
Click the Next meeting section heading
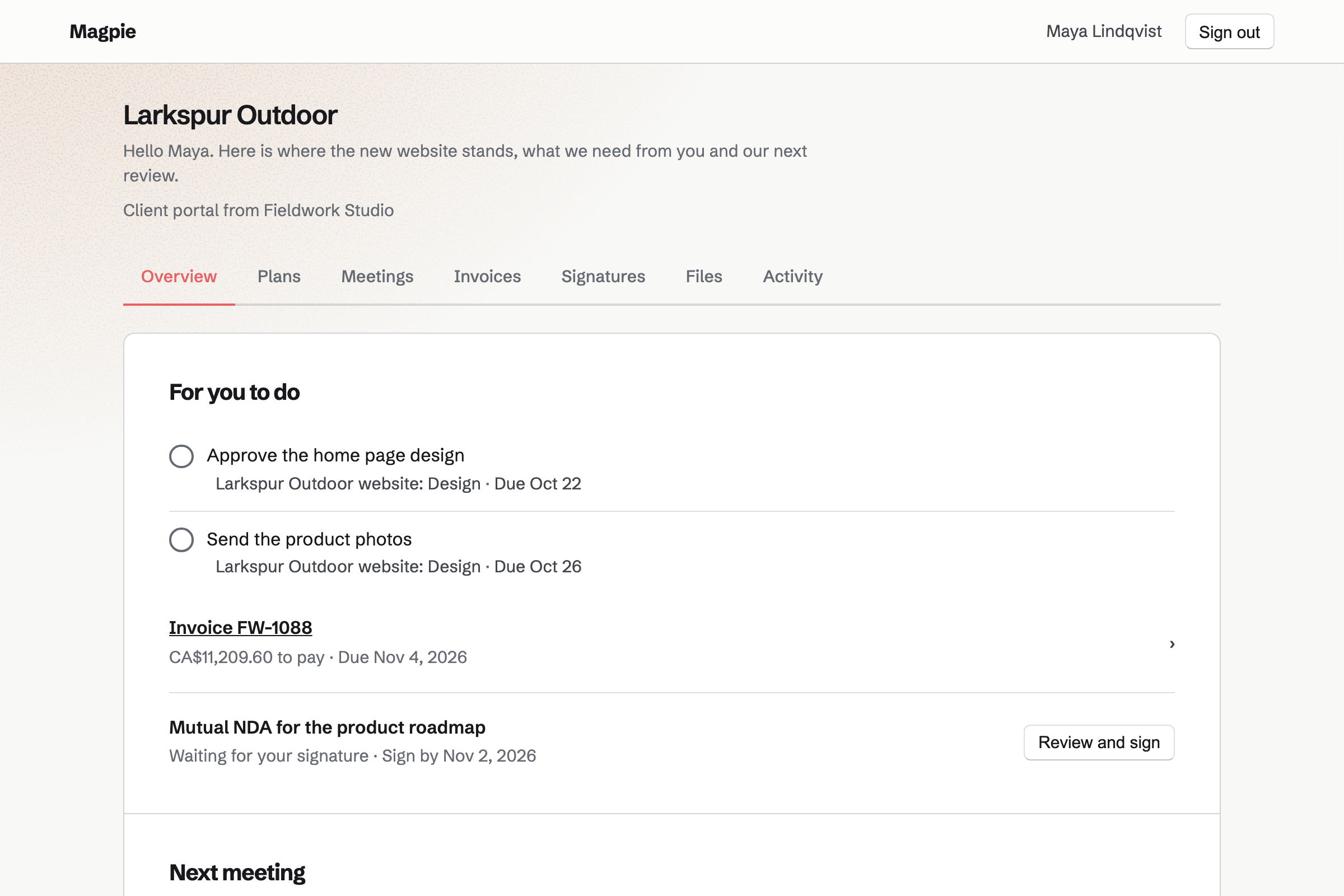coord(237,872)
